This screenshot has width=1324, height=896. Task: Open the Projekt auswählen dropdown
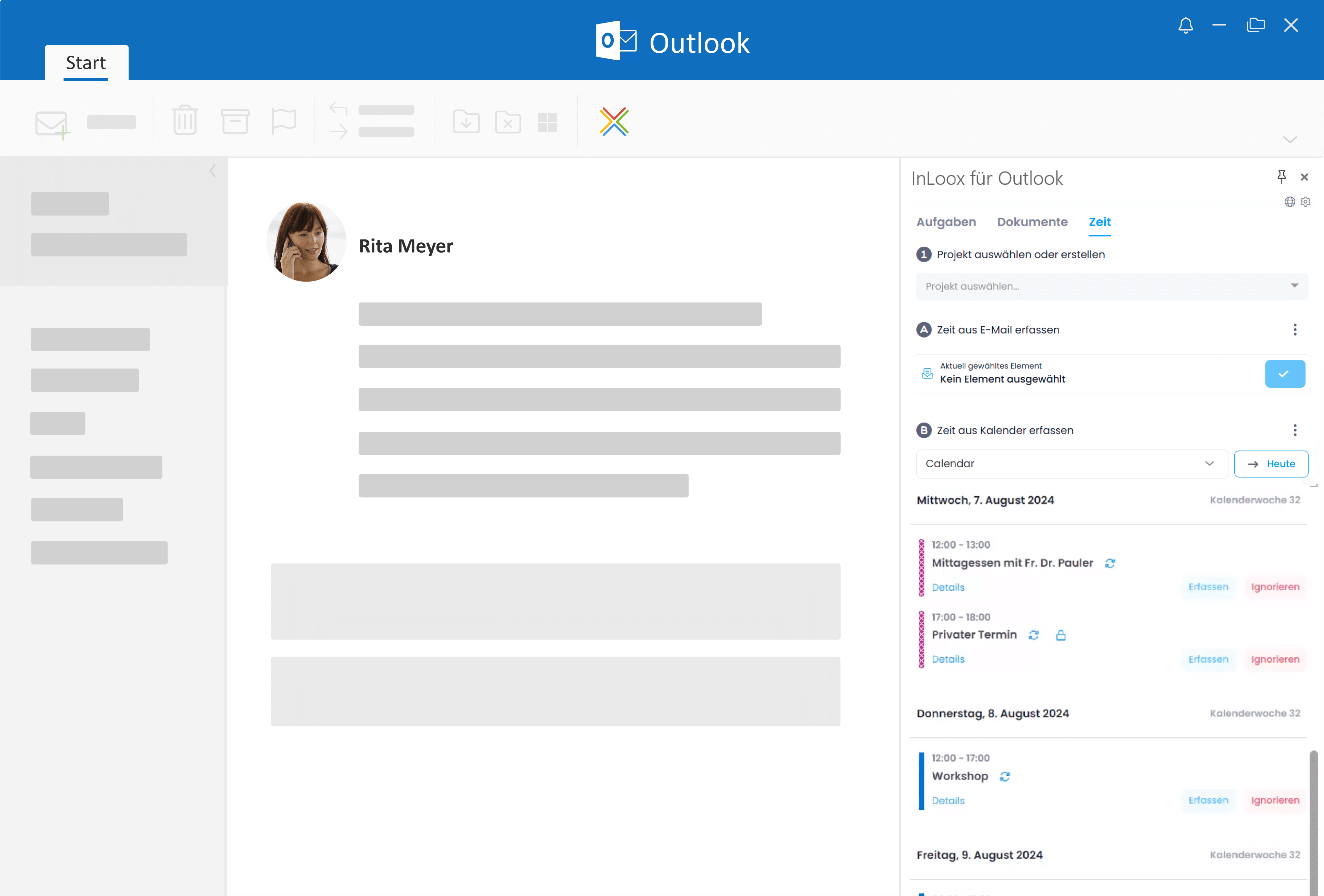pos(1112,286)
